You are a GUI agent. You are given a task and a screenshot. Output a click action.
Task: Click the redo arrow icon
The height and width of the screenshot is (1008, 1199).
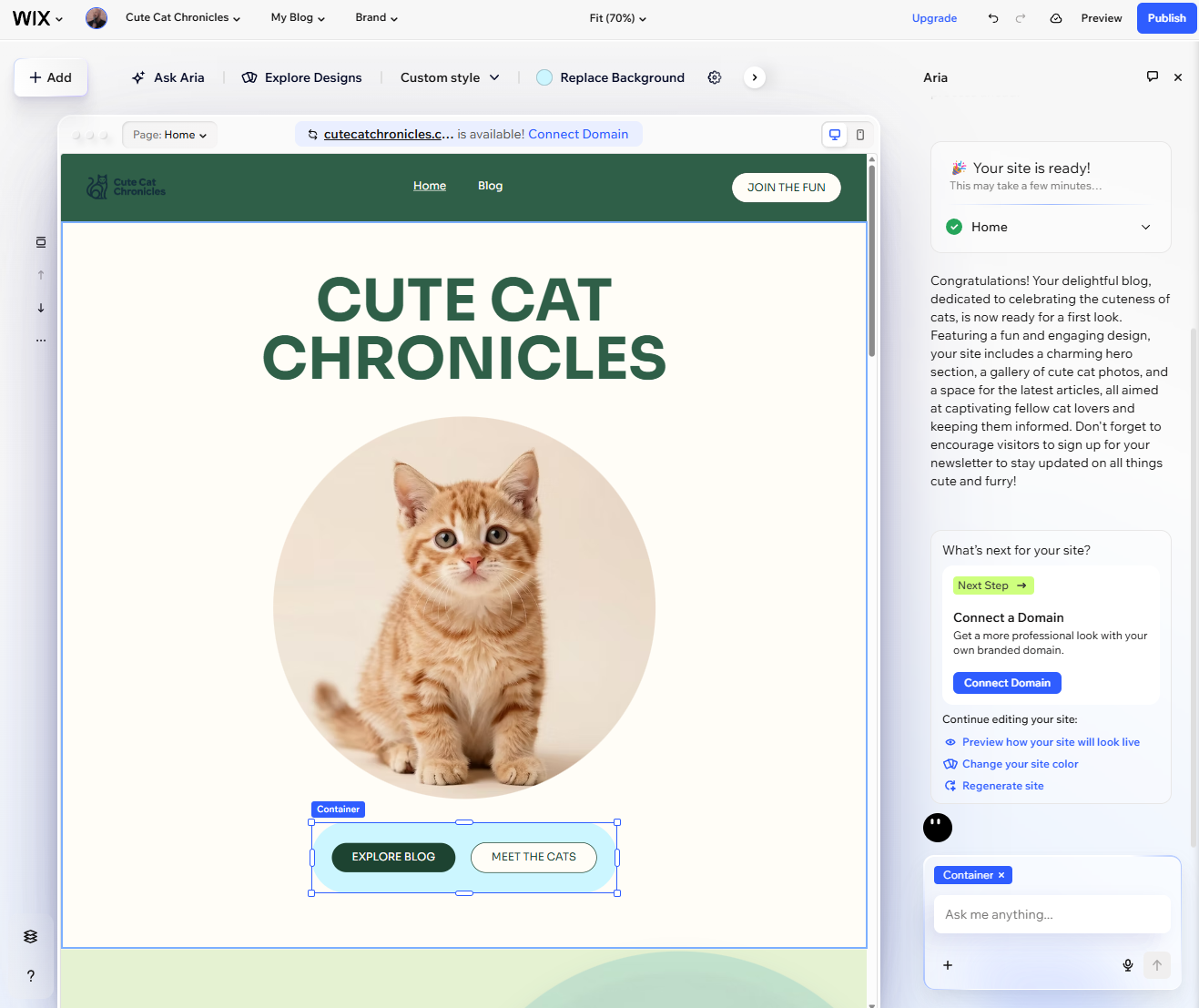[1021, 17]
